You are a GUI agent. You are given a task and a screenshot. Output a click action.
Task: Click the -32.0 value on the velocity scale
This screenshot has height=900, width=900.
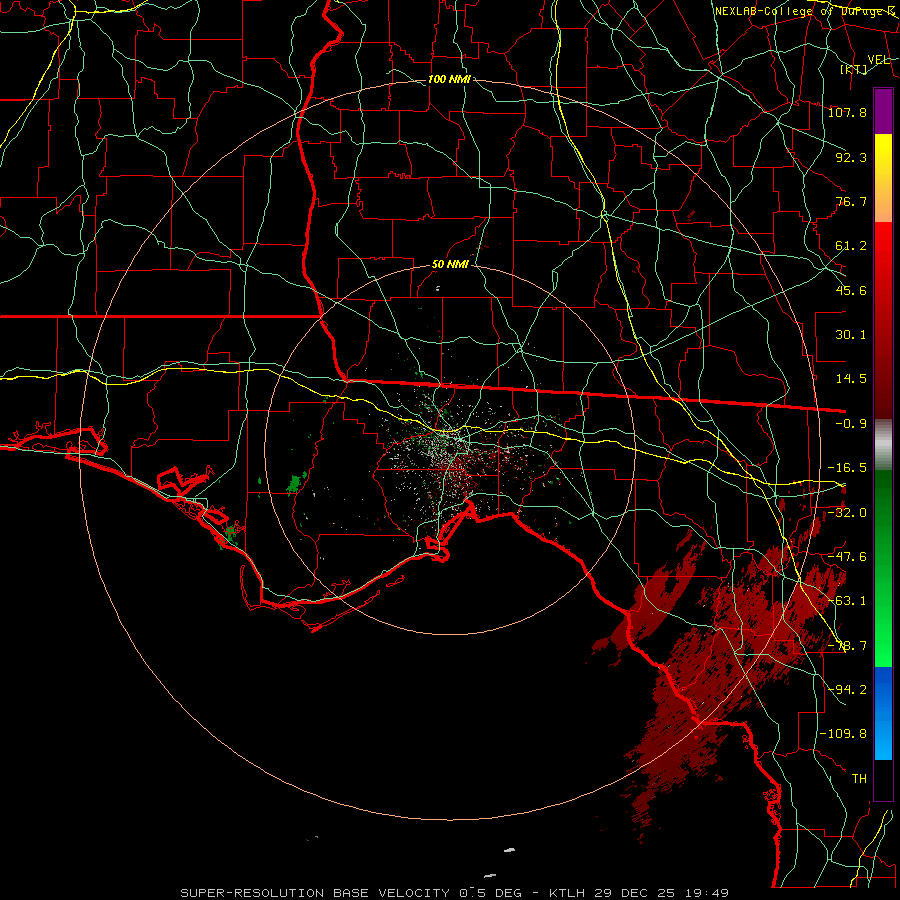pyautogui.click(x=847, y=513)
